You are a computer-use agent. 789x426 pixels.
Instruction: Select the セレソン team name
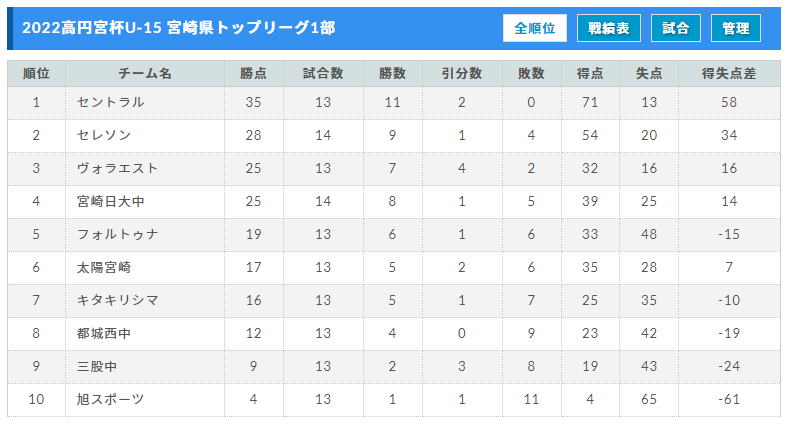104,135
